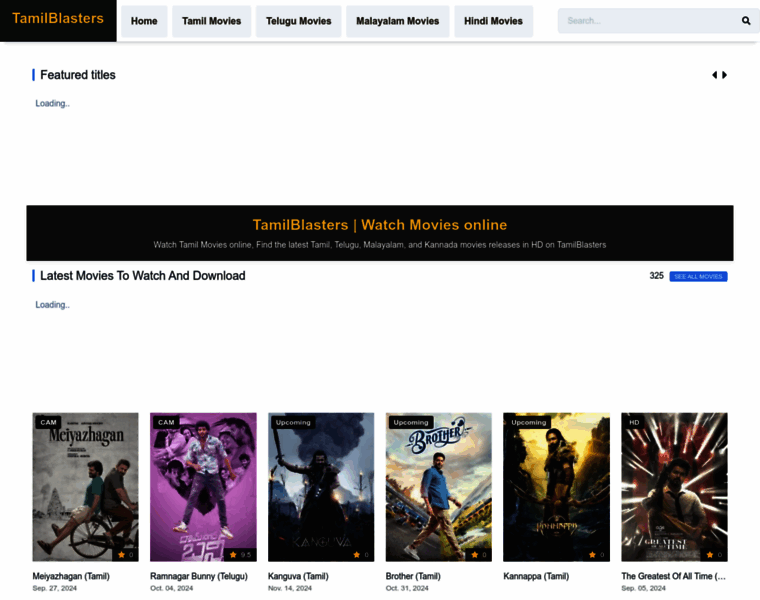Open the Hindi Movies menu
The width and height of the screenshot is (760, 600).
click(493, 21)
